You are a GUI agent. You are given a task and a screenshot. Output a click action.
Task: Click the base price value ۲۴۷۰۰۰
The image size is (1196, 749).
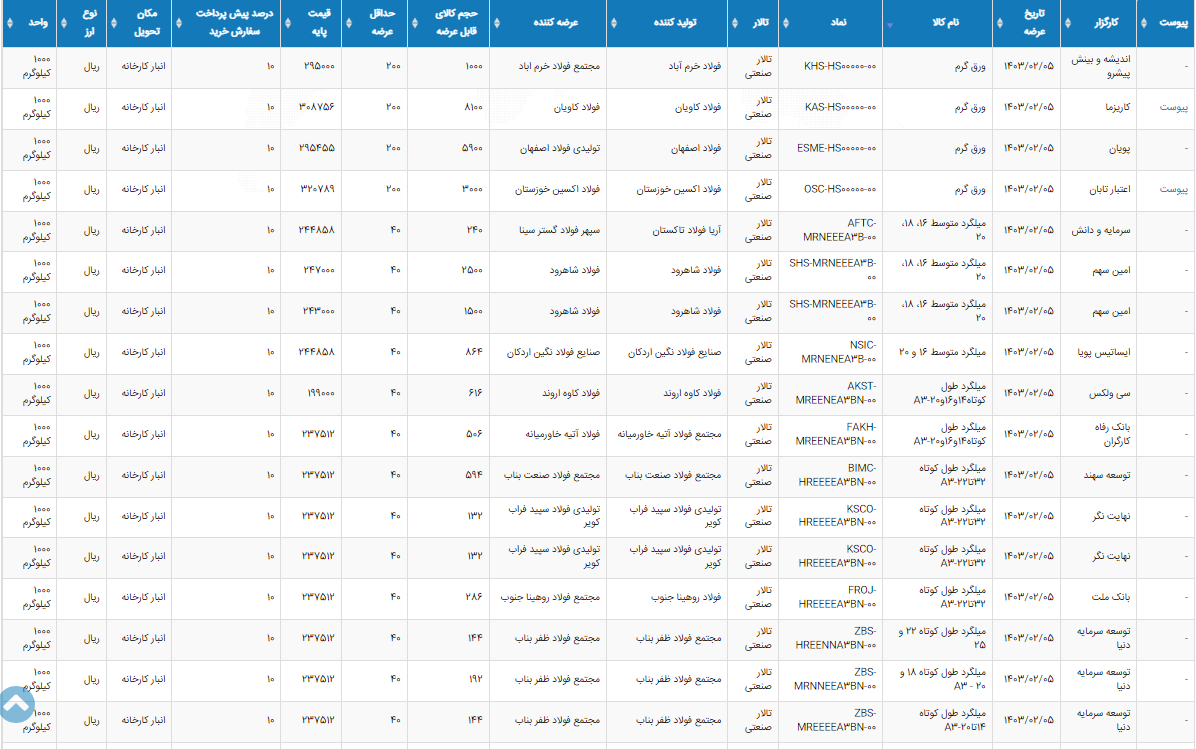click(319, 271)
